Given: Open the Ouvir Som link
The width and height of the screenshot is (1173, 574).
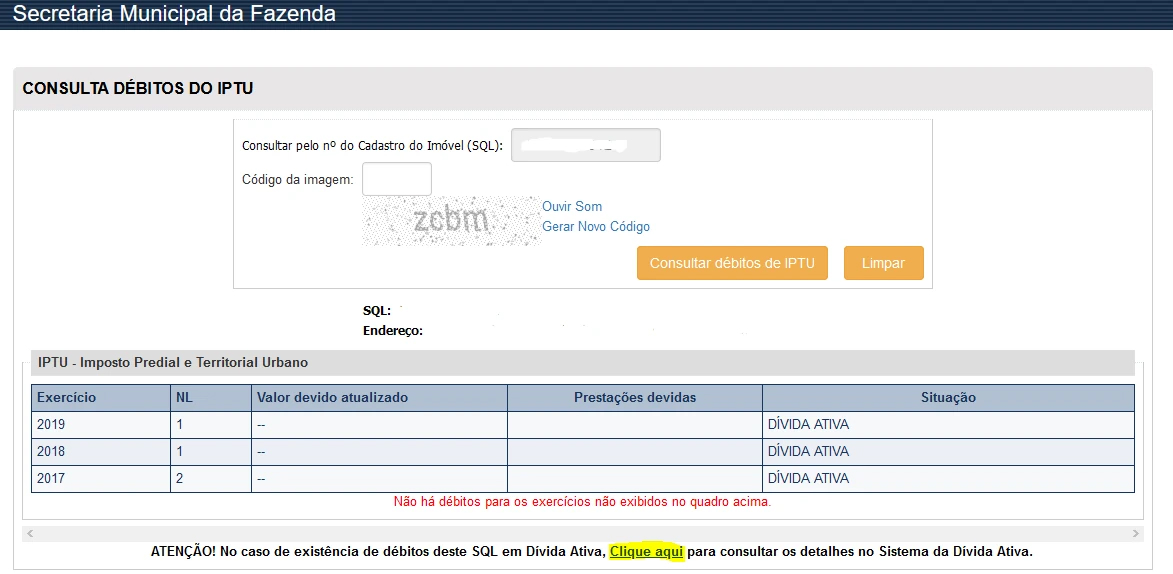Looking at the screenshot, I should [x=572, y=207].
